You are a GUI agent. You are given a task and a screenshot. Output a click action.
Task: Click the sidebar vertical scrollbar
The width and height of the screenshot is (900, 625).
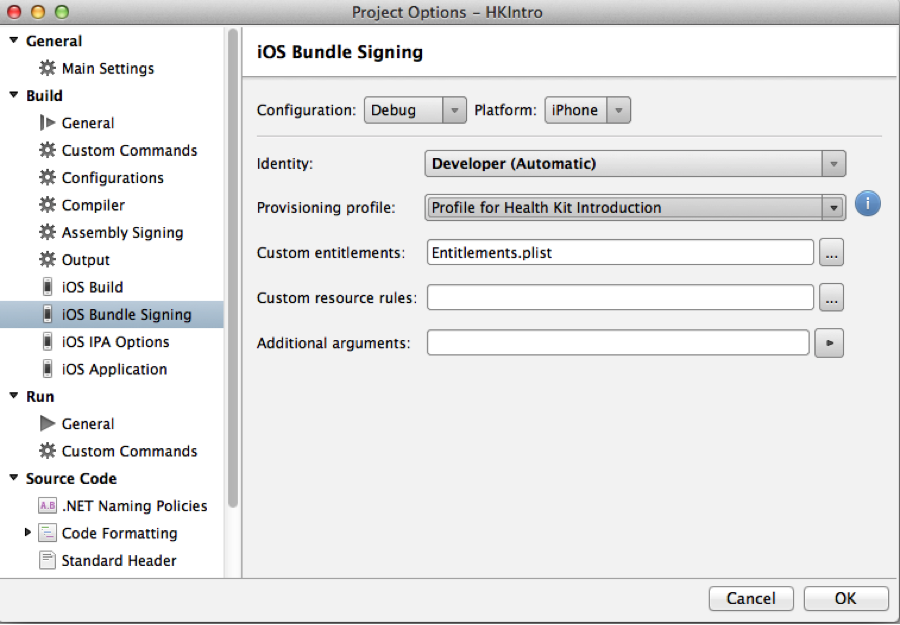(232, 269)
